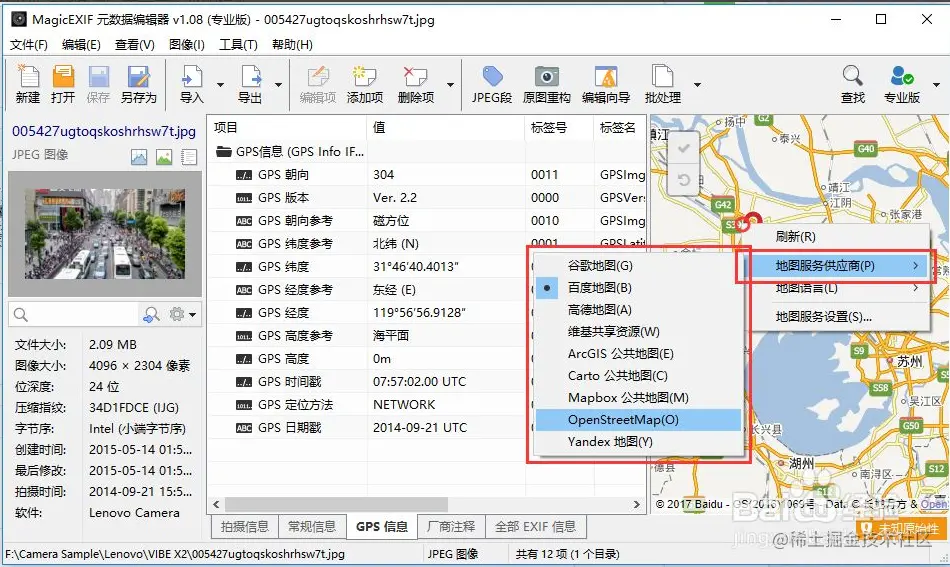Click the 项目 column header

[x=287, y=127]
